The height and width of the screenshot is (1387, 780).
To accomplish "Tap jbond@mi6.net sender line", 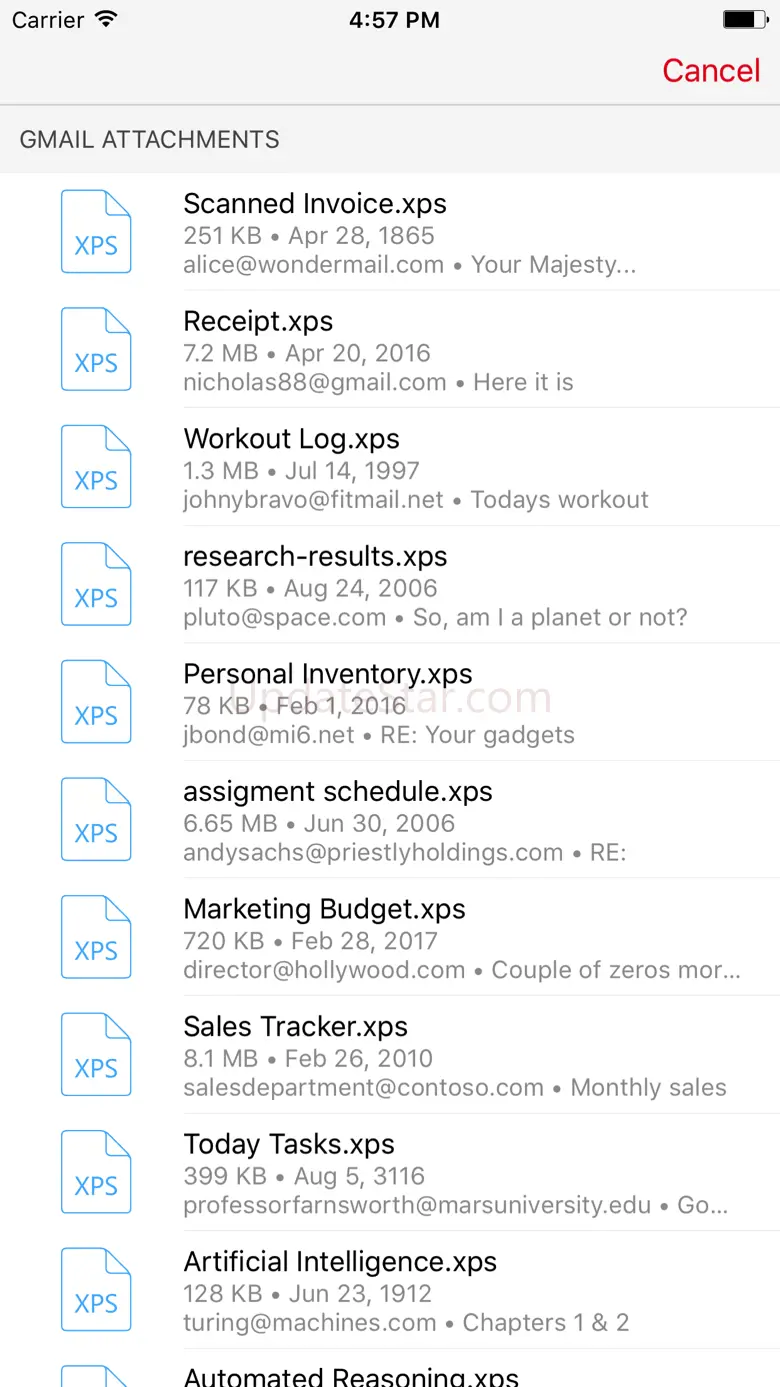I will [379, 735].
